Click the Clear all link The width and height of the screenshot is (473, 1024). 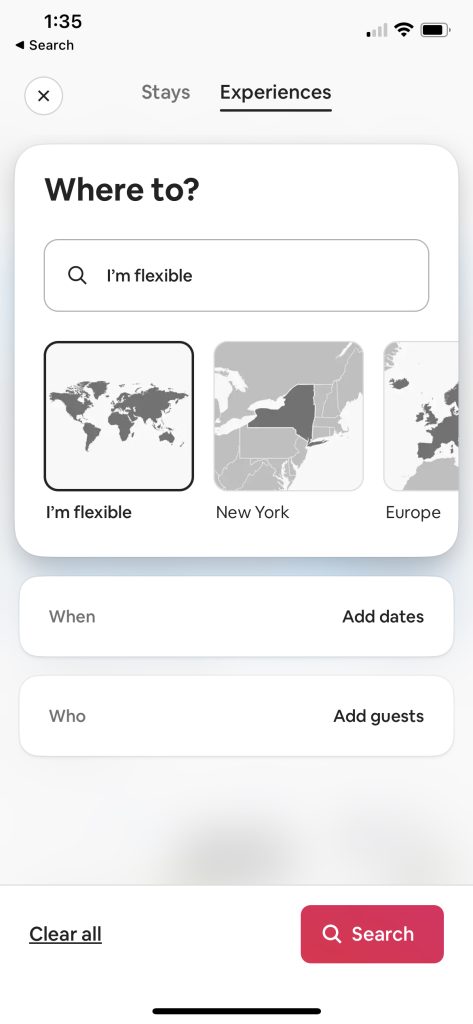point(65,934)
